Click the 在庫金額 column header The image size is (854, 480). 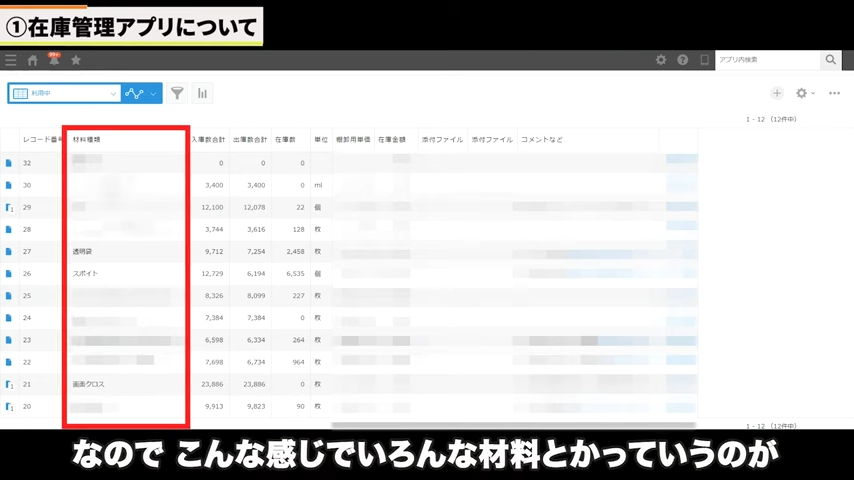[x=392, y=139]
